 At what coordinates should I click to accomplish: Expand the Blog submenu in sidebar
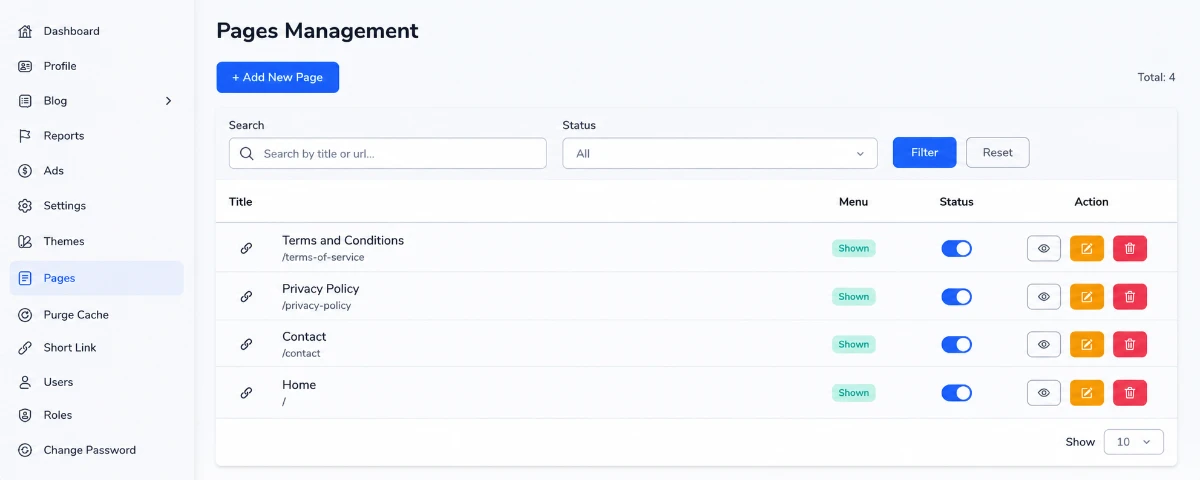168,101
